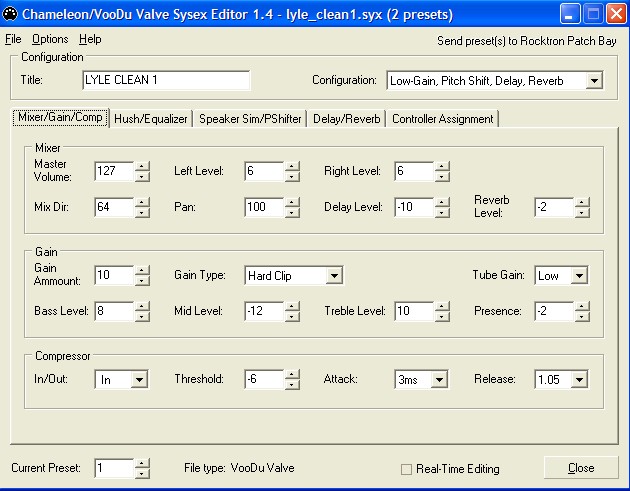Increase Presence with up arrow
This screenshot has height=491, width=630.
pos(582,307)
